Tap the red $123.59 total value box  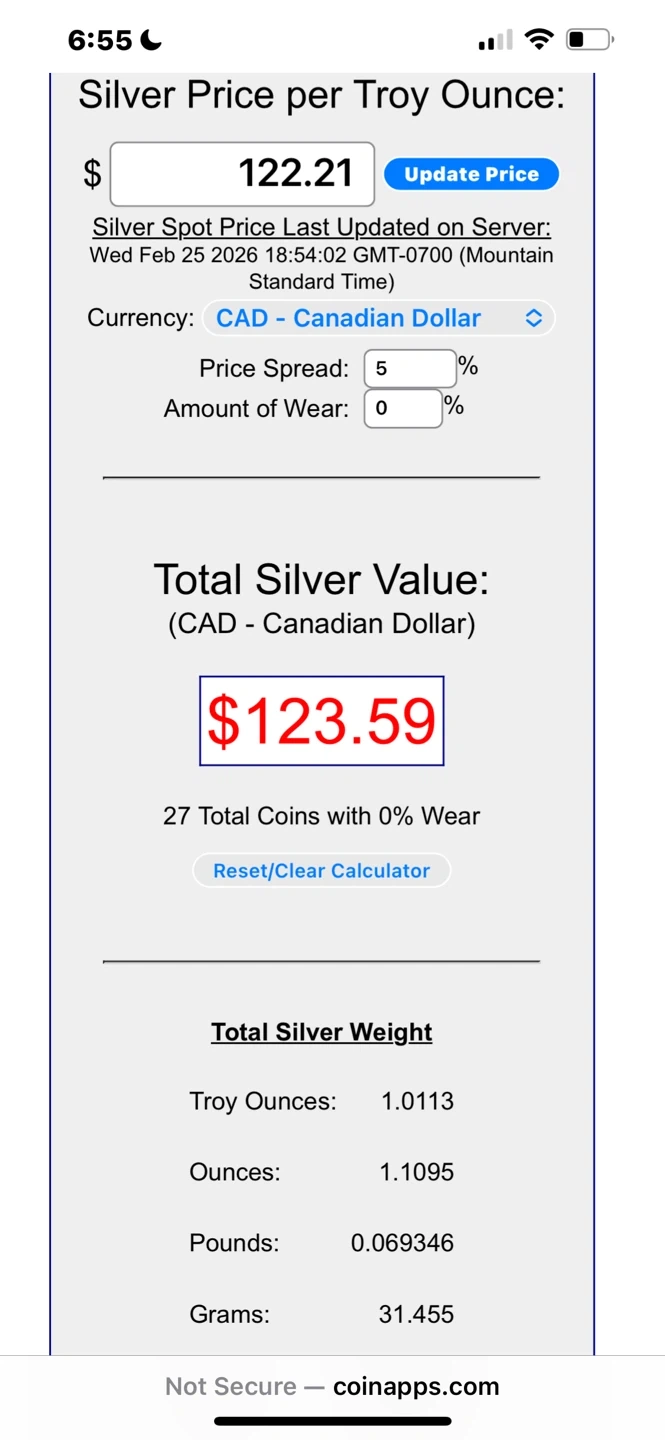(x=321, y=721)
